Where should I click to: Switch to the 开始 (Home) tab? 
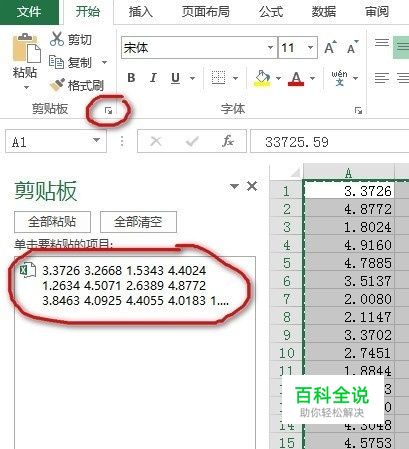(x=88, y=12)
